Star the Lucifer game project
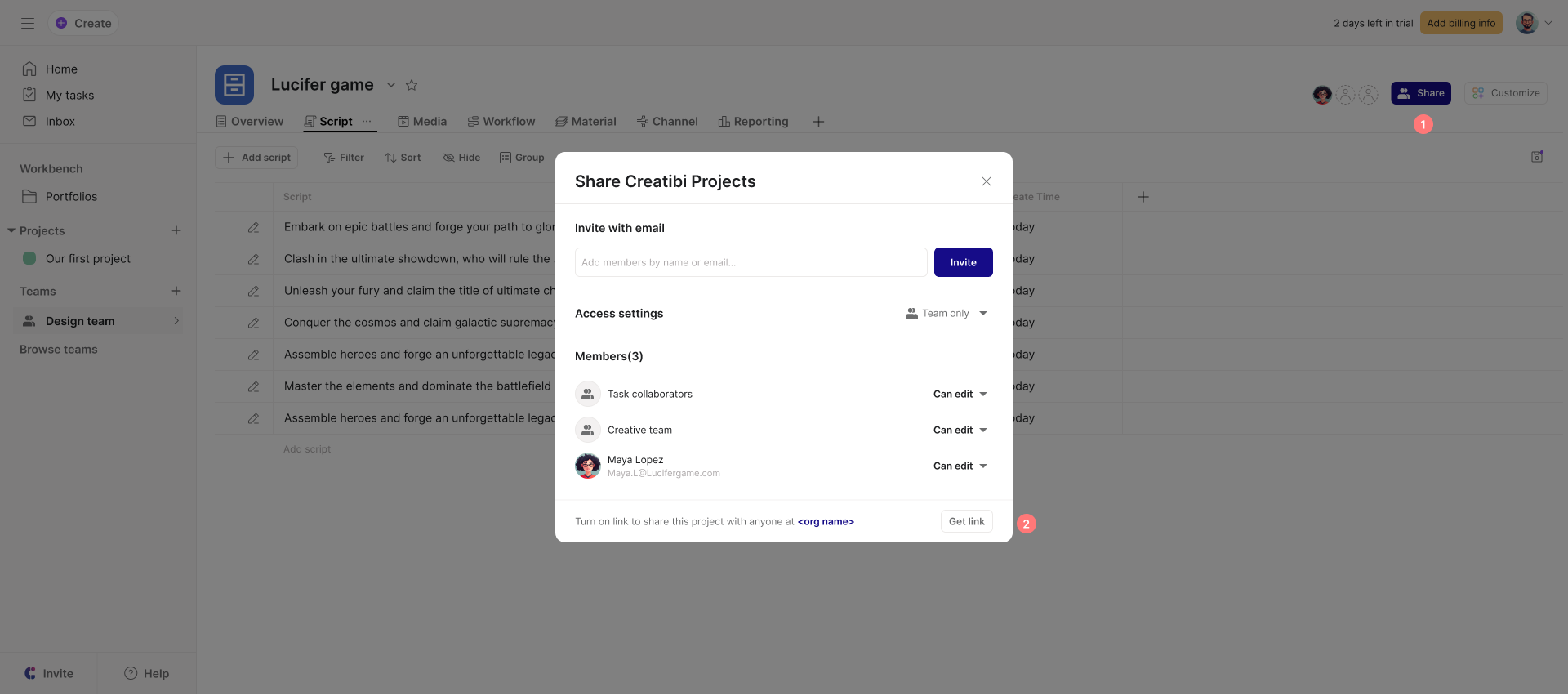This screenshot has height=696, width=1568. [412, 85]
